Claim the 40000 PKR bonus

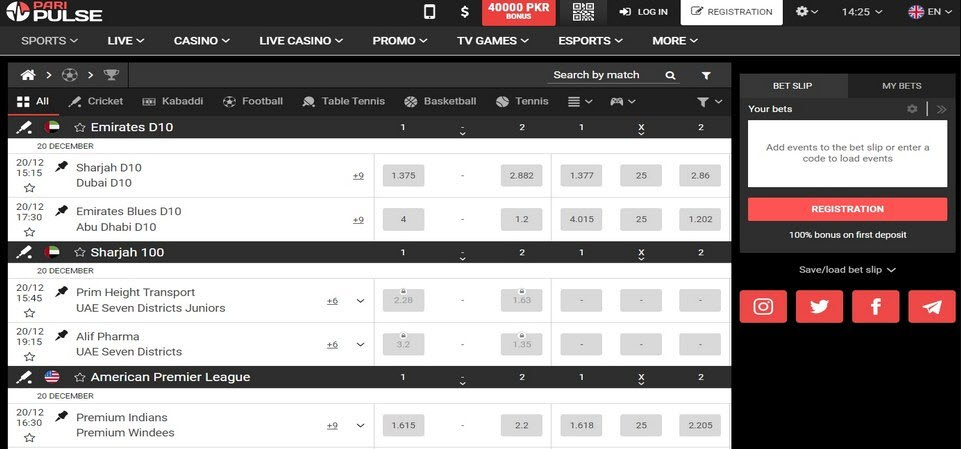tap(518, 13)
